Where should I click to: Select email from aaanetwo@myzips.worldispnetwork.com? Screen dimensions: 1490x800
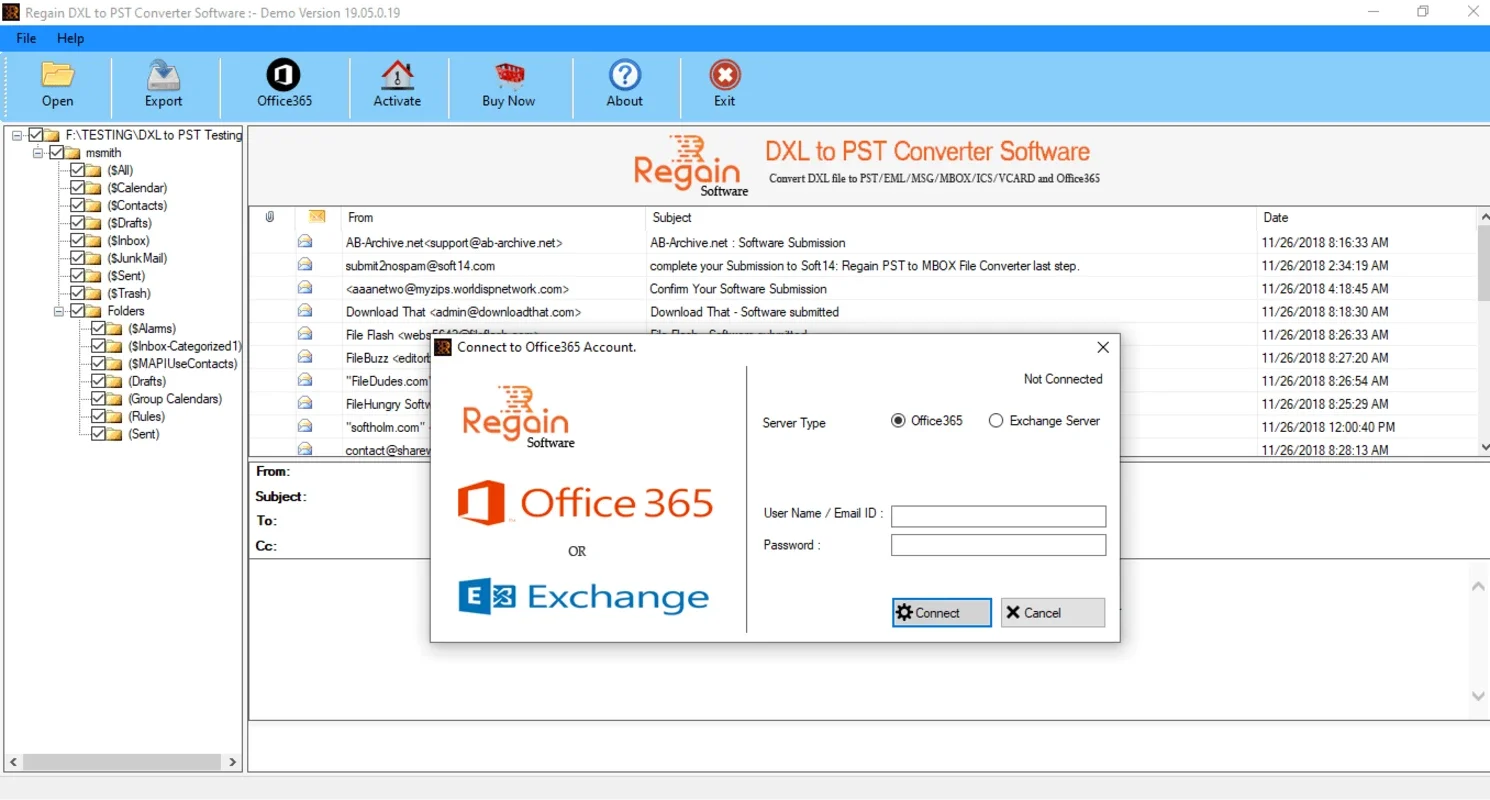[457, 289]
